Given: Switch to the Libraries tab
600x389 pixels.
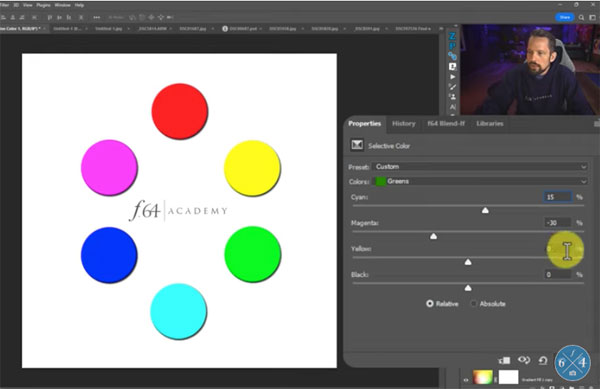Looking at the screenshot, I should tap(490, 124).
